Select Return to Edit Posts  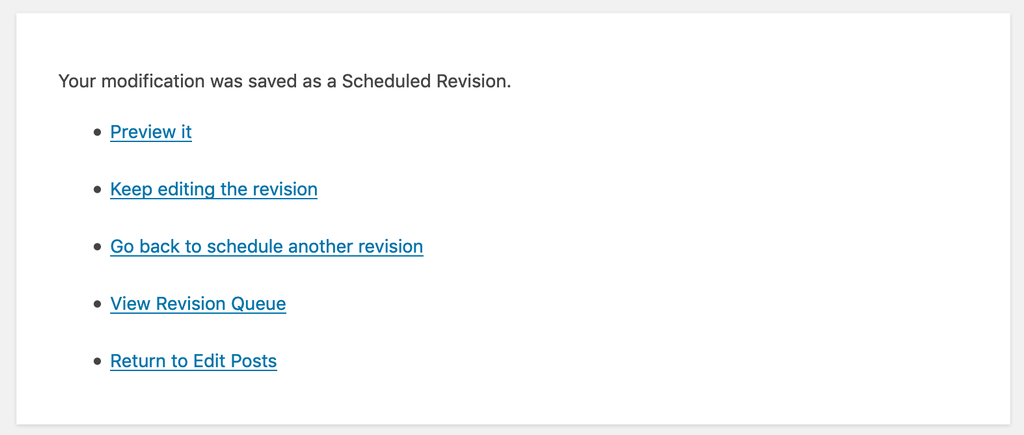click(193, 361)
